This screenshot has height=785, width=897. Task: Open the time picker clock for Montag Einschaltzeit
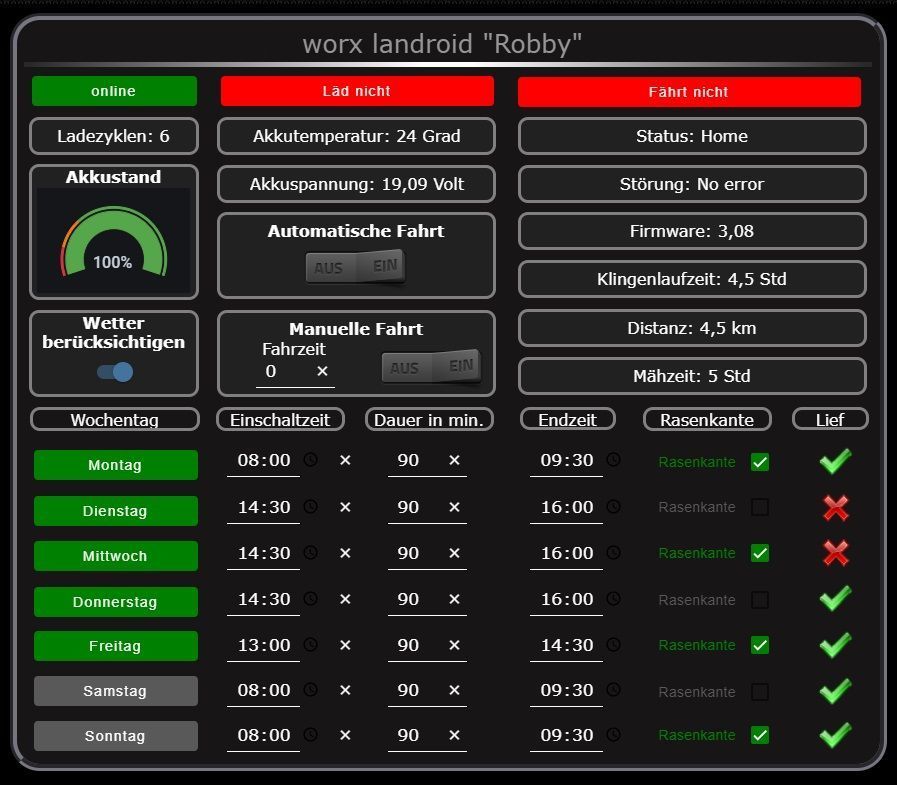[310, 459]
